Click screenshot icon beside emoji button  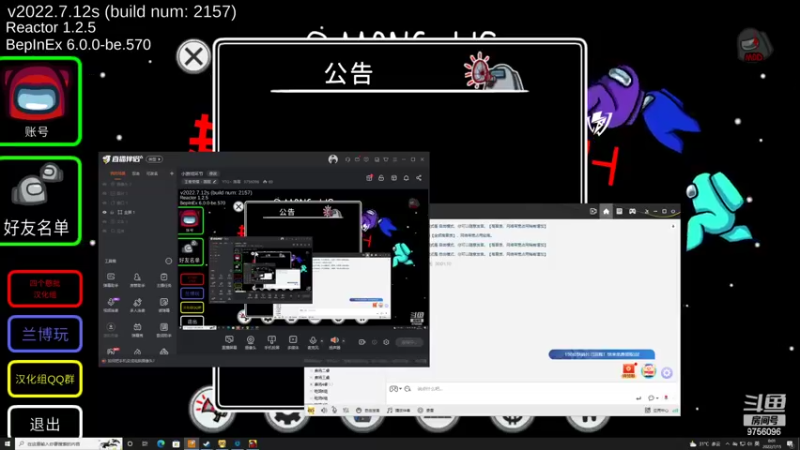click(x=408, y=389)
